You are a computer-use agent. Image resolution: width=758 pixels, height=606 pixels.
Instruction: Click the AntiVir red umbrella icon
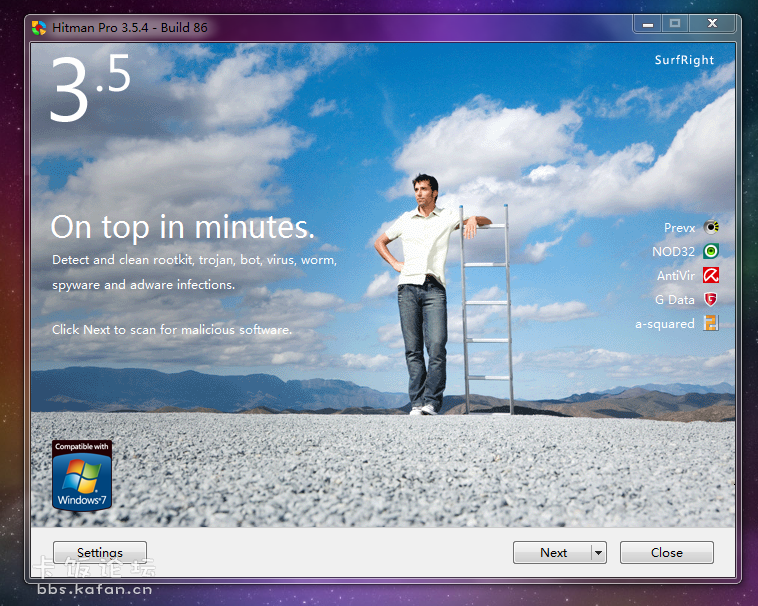click(x=711, y=275)
